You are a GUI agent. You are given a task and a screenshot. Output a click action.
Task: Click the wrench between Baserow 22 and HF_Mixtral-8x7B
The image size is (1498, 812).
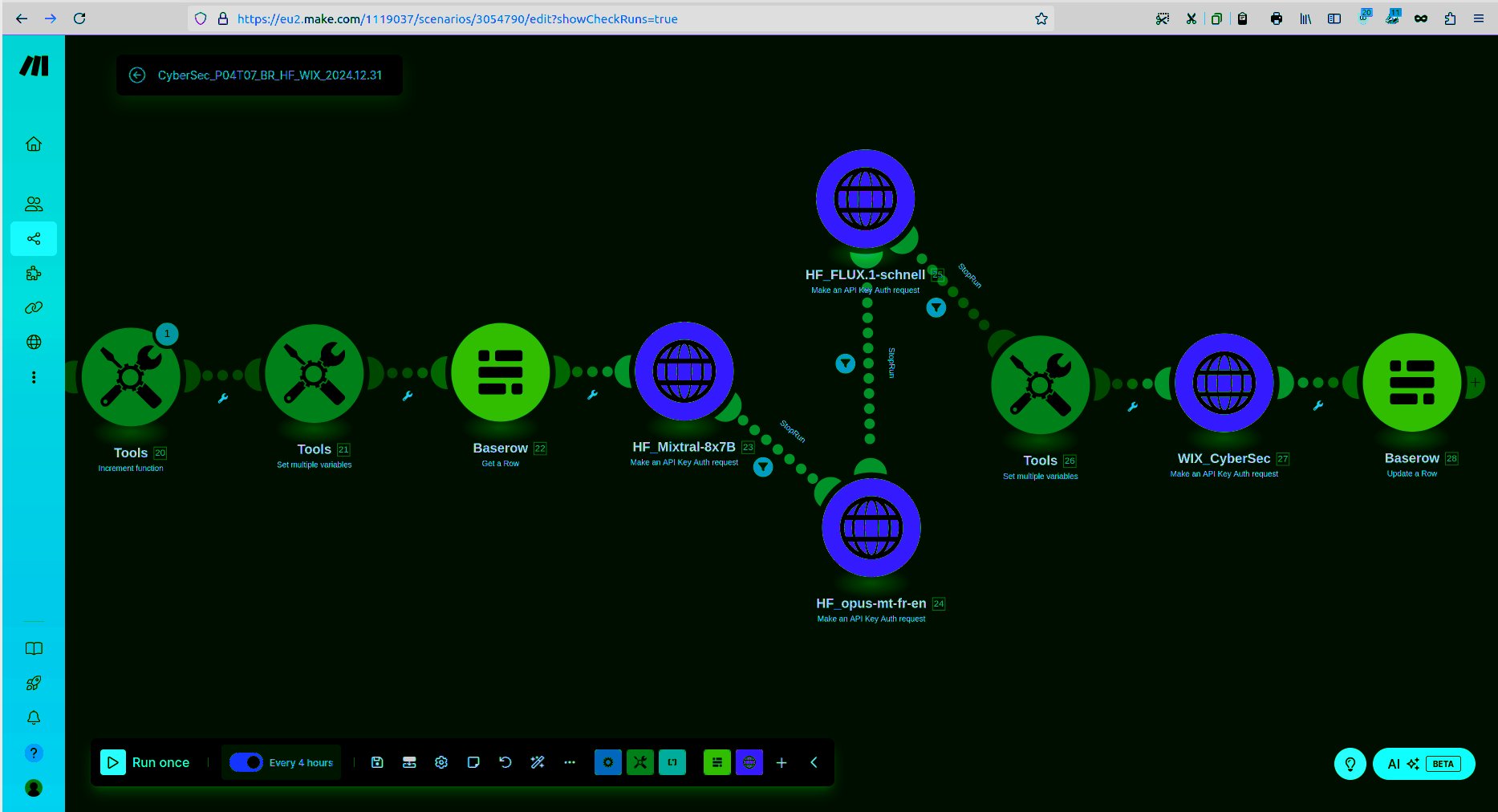[592, 394]
